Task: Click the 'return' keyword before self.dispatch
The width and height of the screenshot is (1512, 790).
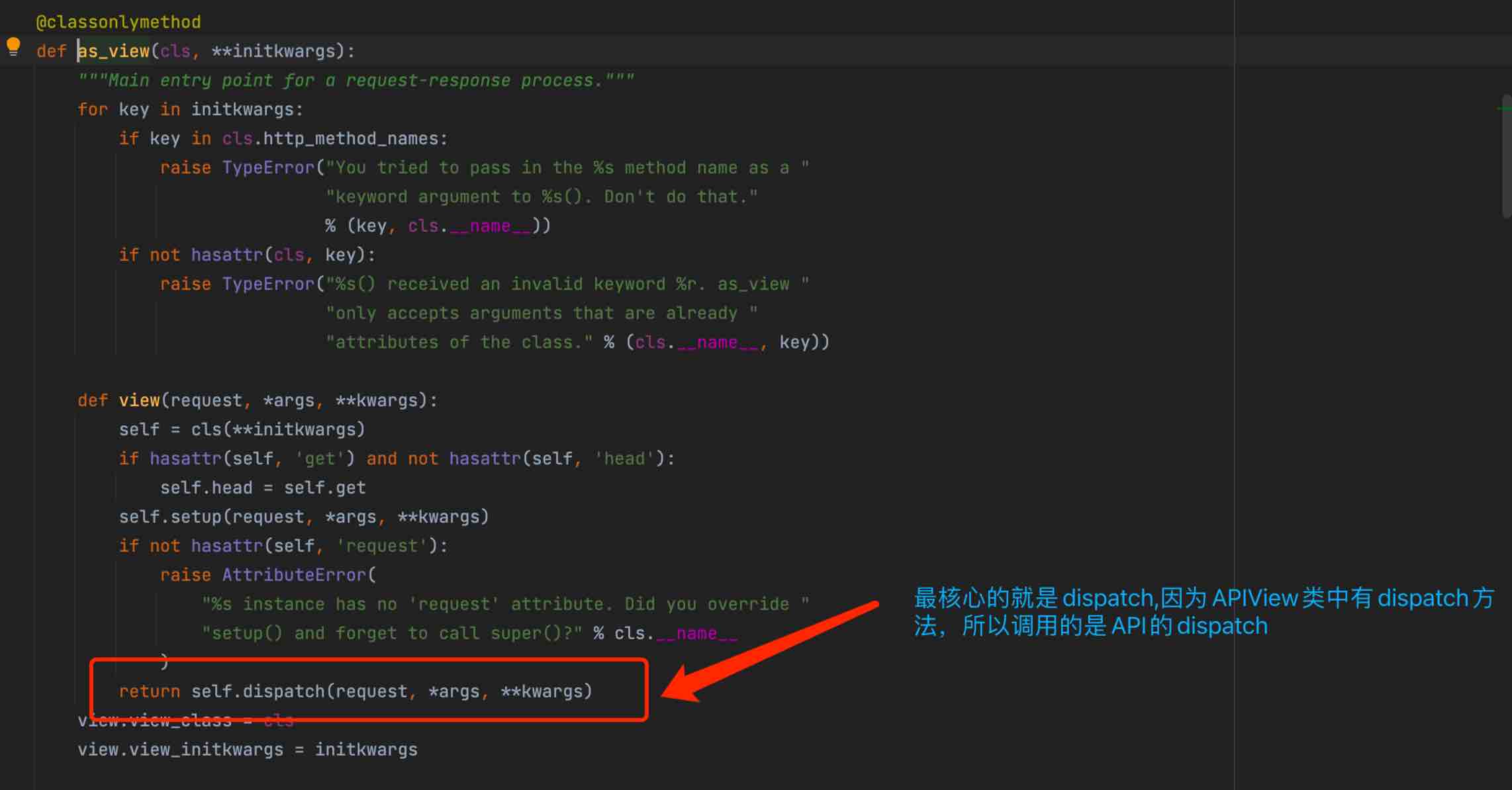Action: pos(150,691)
